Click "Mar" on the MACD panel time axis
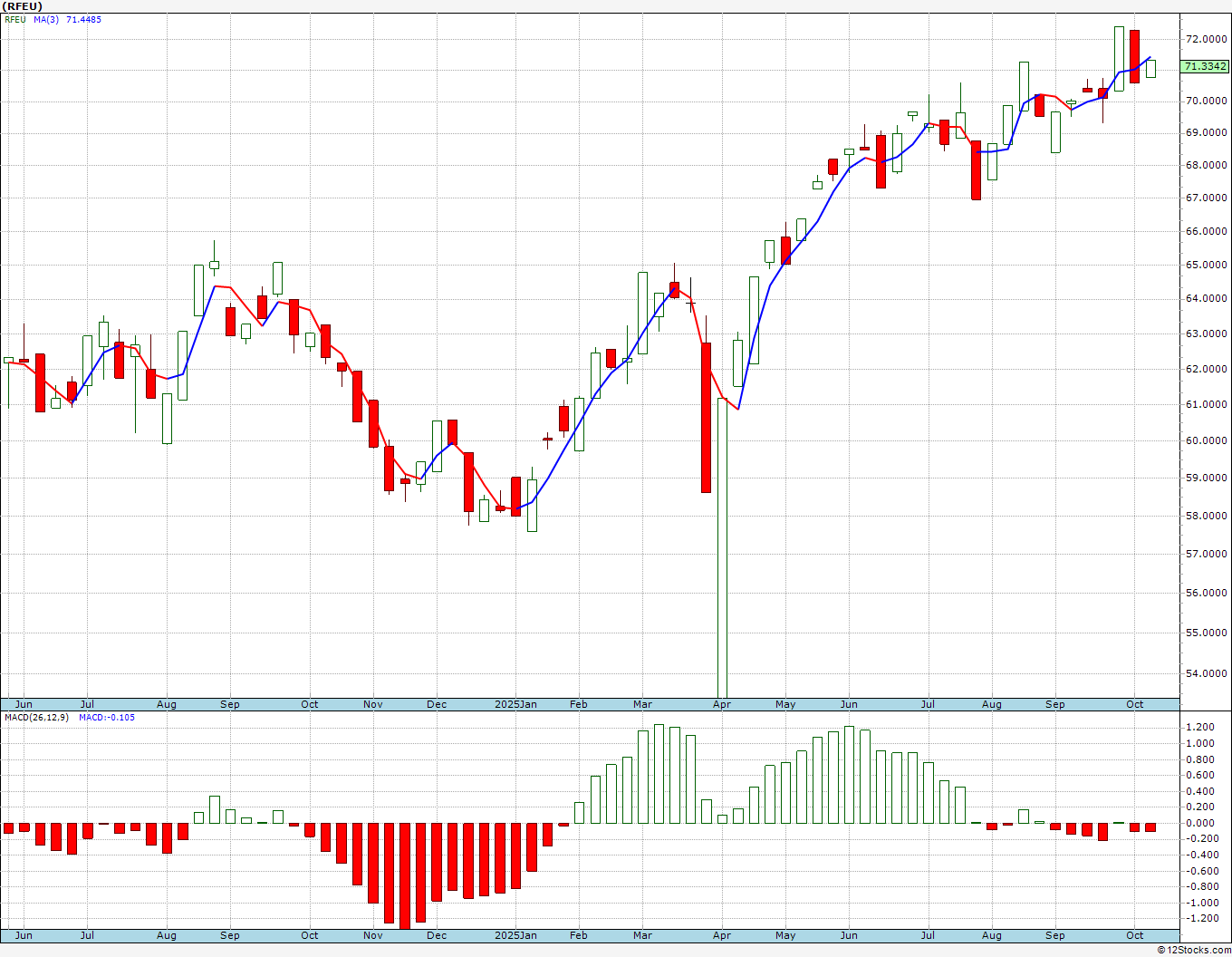Screen dimensions: 1232x957 [x=642, y=935]
